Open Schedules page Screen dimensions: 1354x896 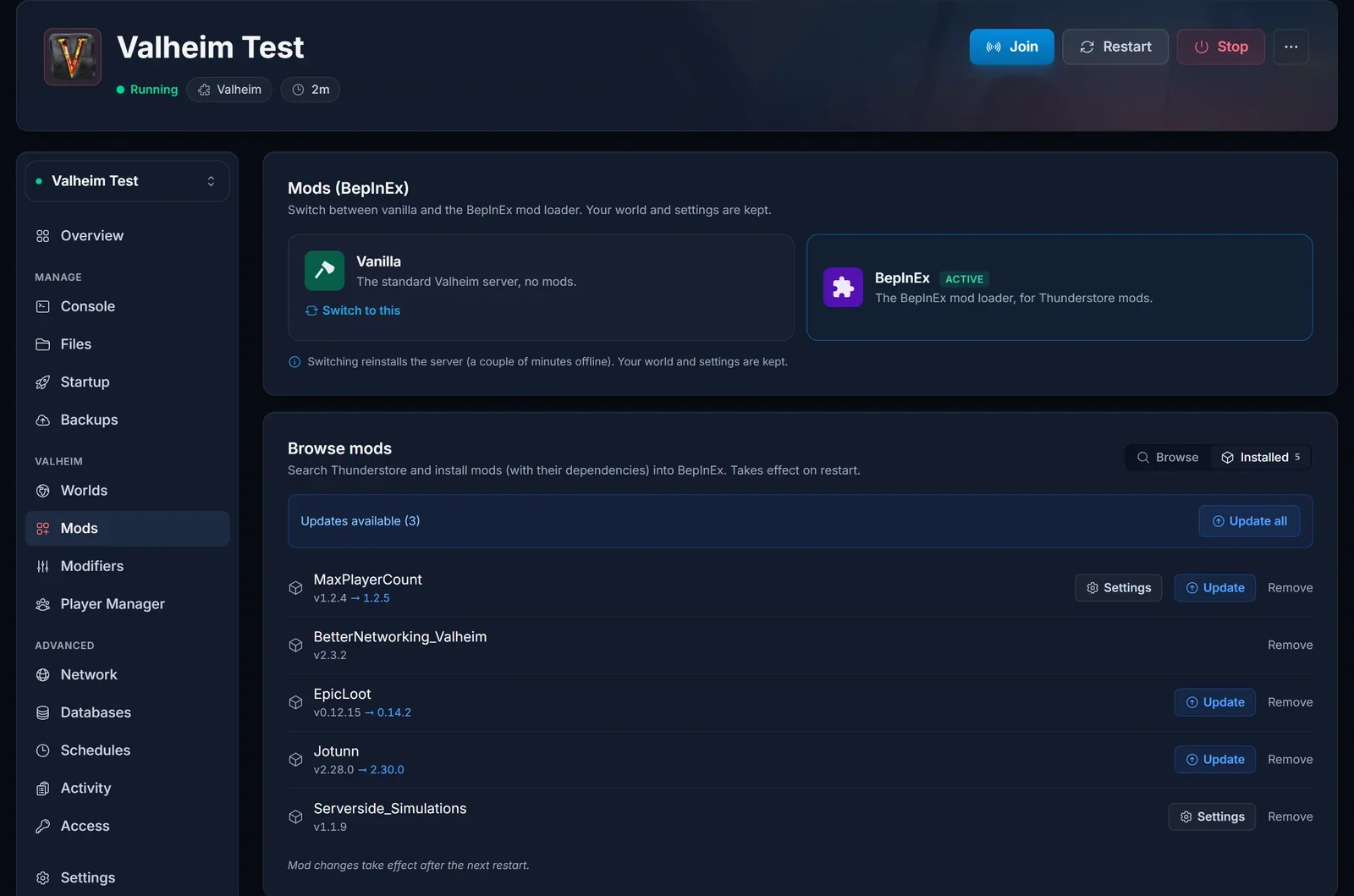(127, 750)
